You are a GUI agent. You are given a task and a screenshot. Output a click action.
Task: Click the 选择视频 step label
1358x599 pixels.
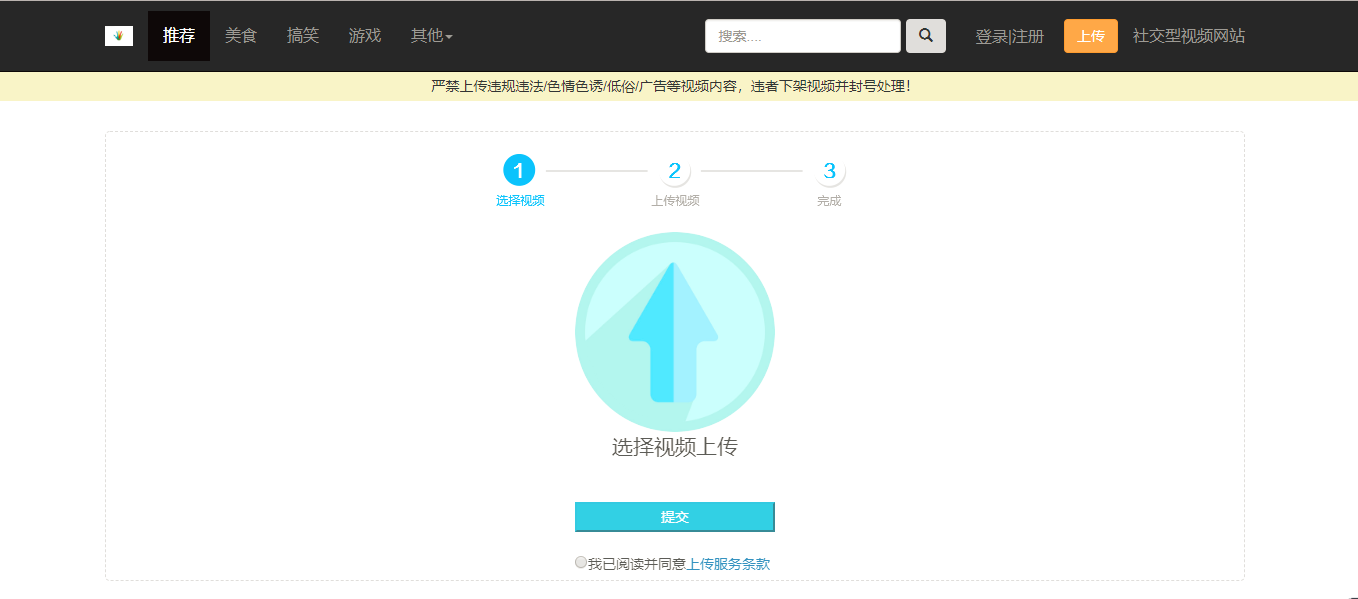click(520, 201)
